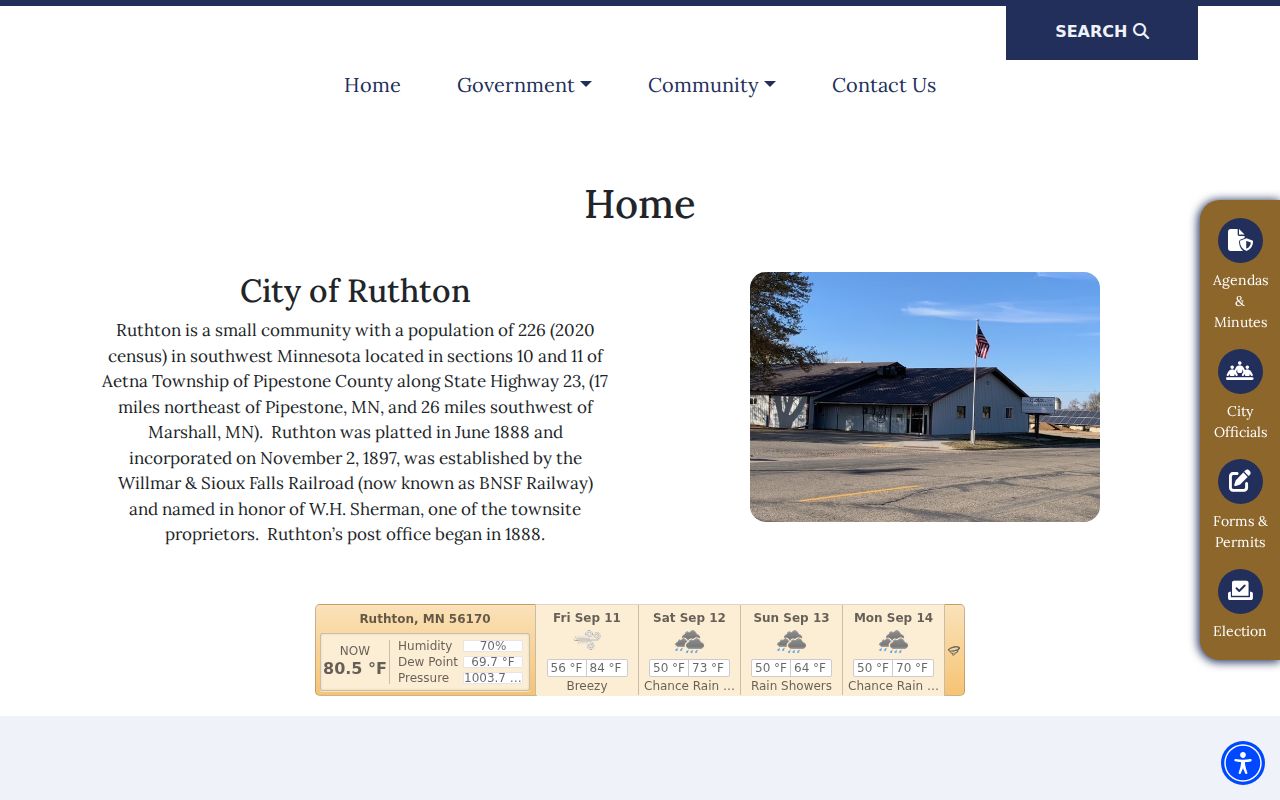Select the Pressure 1003.7 value
The height and width of the screenshot is (800, 1280).
pyautogui.click(x=493, y=678)
